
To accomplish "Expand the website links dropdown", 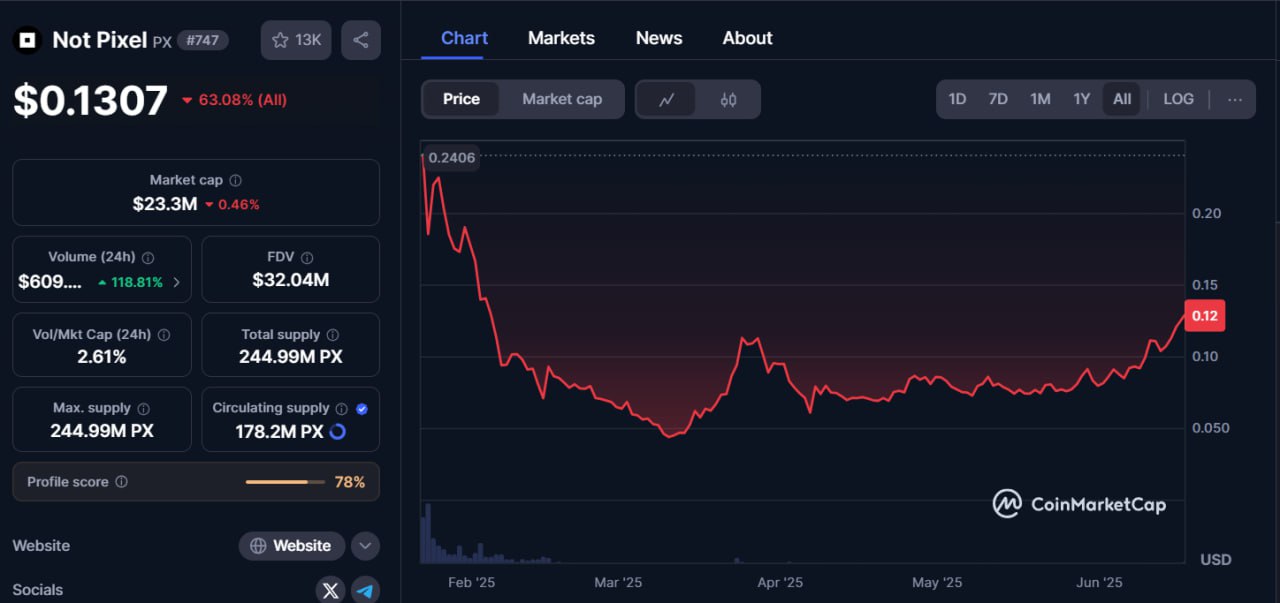I will (365, 546).
